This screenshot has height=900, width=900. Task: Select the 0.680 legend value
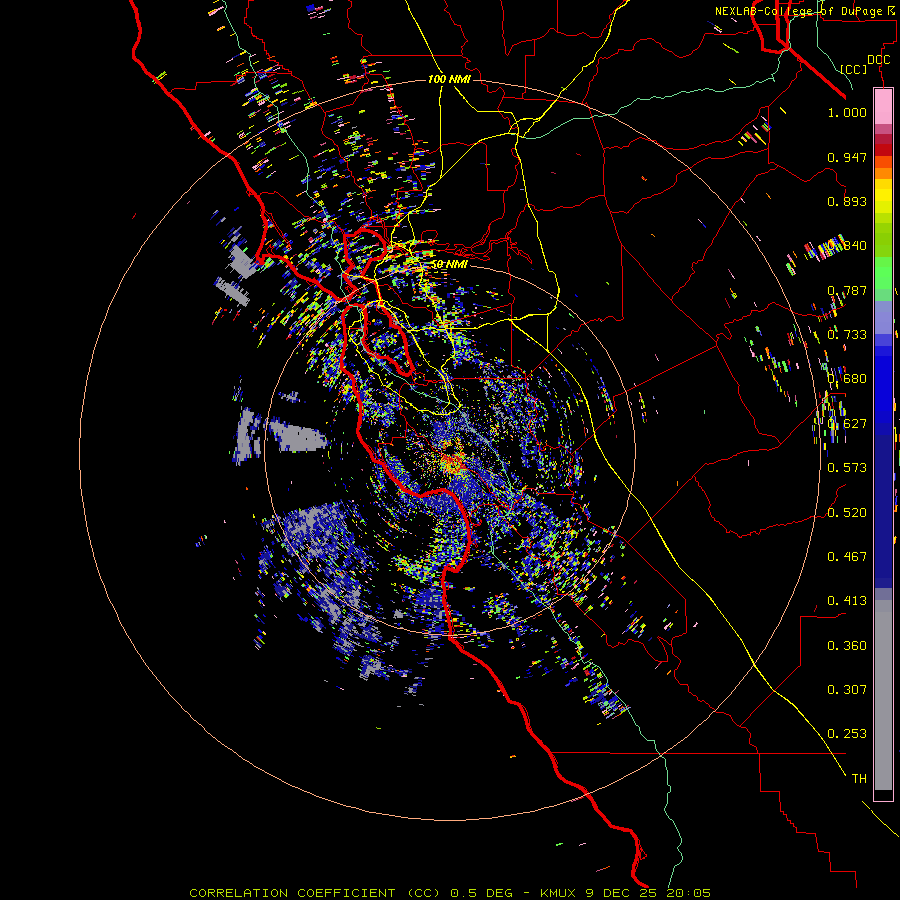point(847,379)
